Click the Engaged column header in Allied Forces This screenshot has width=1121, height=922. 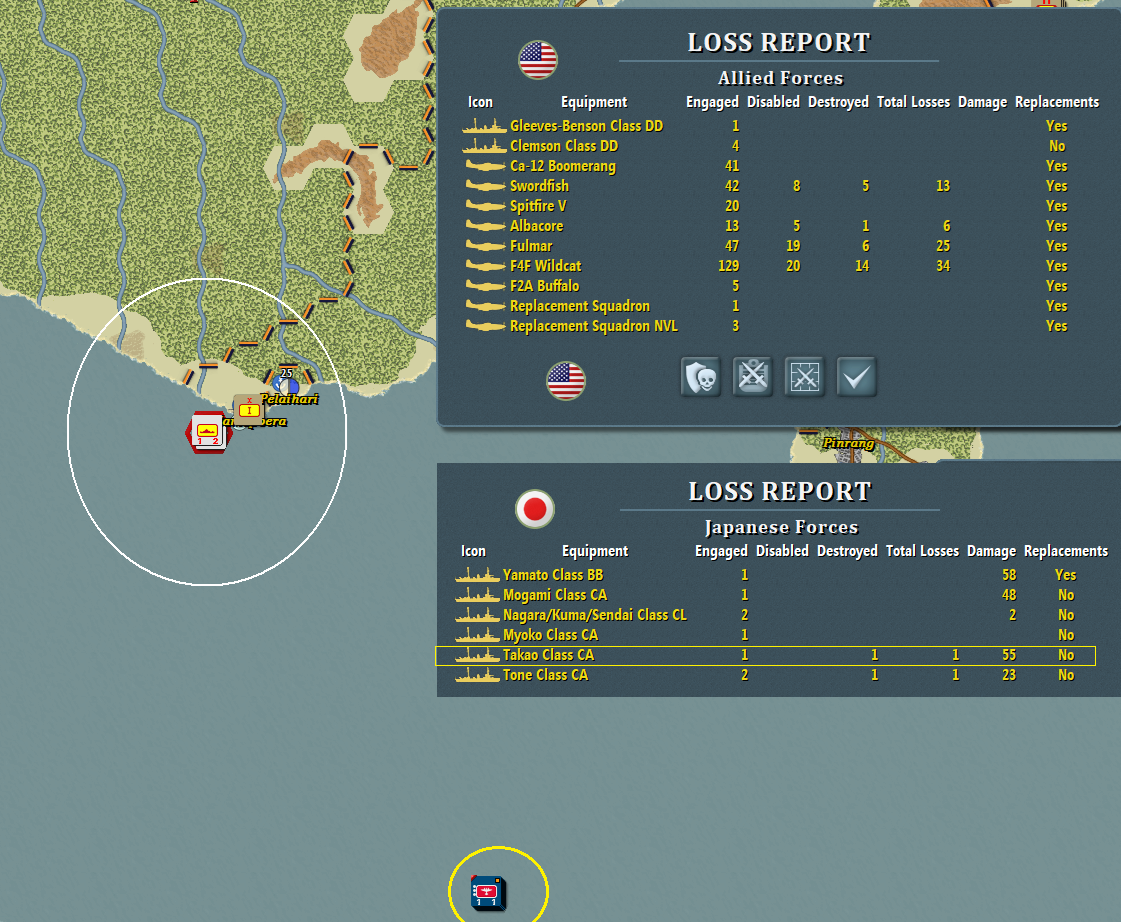(712, 102)
